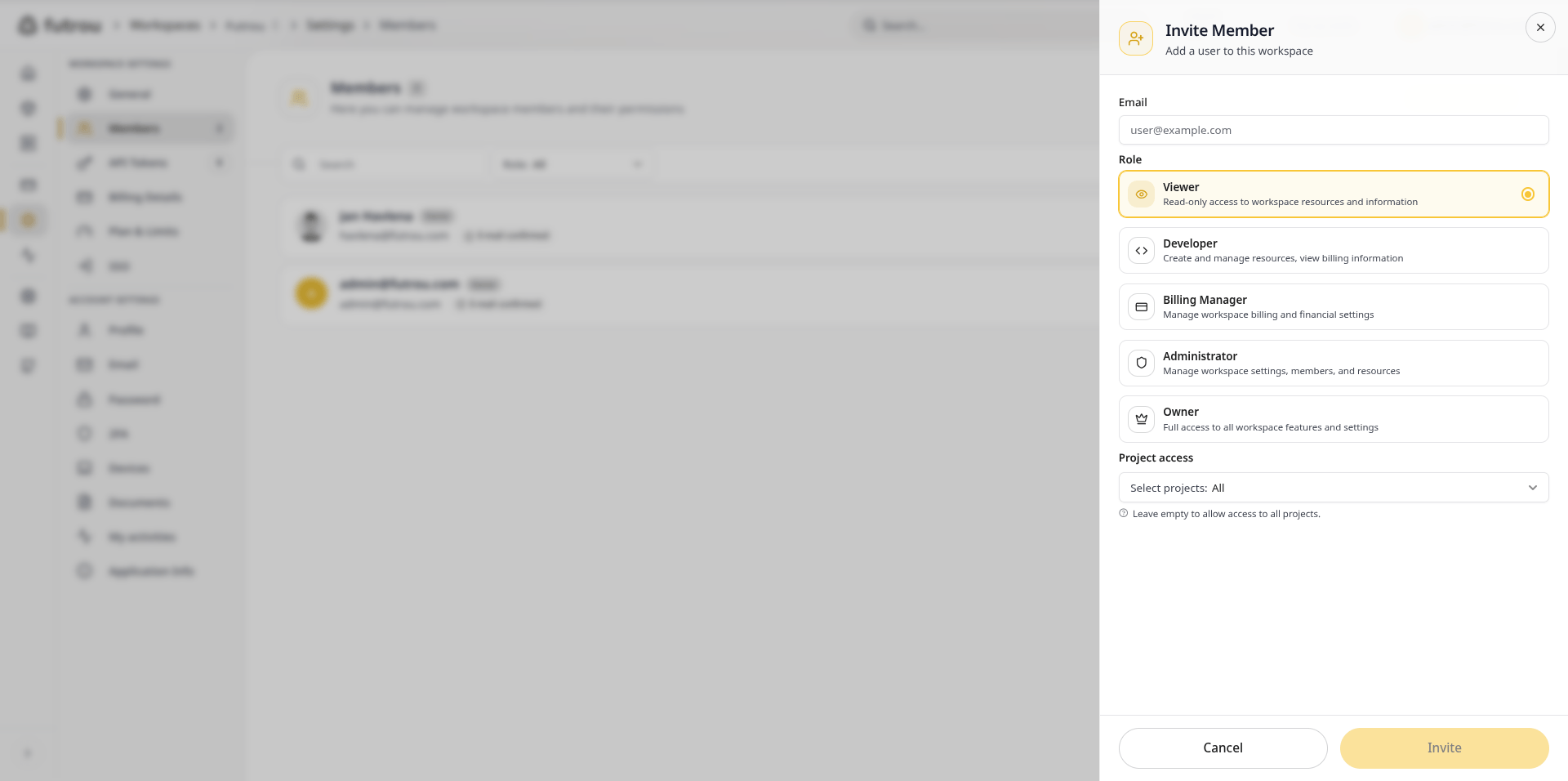
Task: Click the Developer code brackets icon
Action: click(1142, 251)
